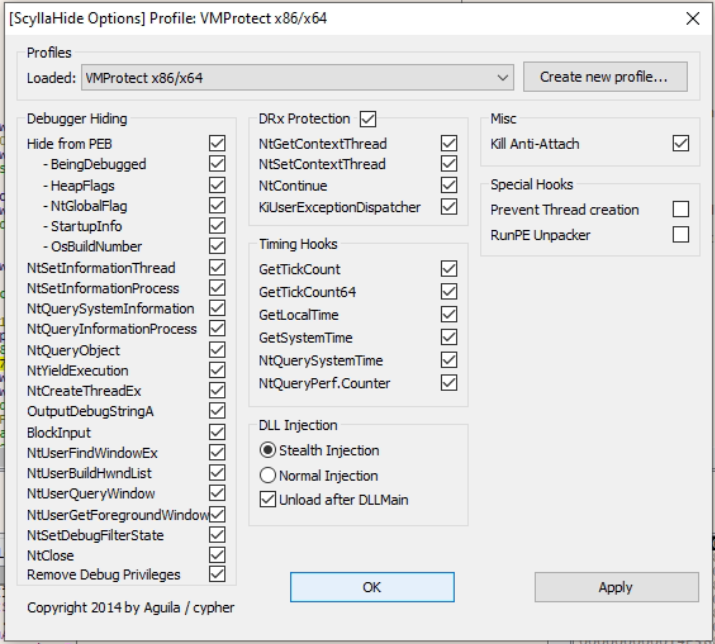The height and width of the screenshot is (644, 715).
Task: Toggle NtGlobalFlag checkbox
Action: [x=217, y=205]
